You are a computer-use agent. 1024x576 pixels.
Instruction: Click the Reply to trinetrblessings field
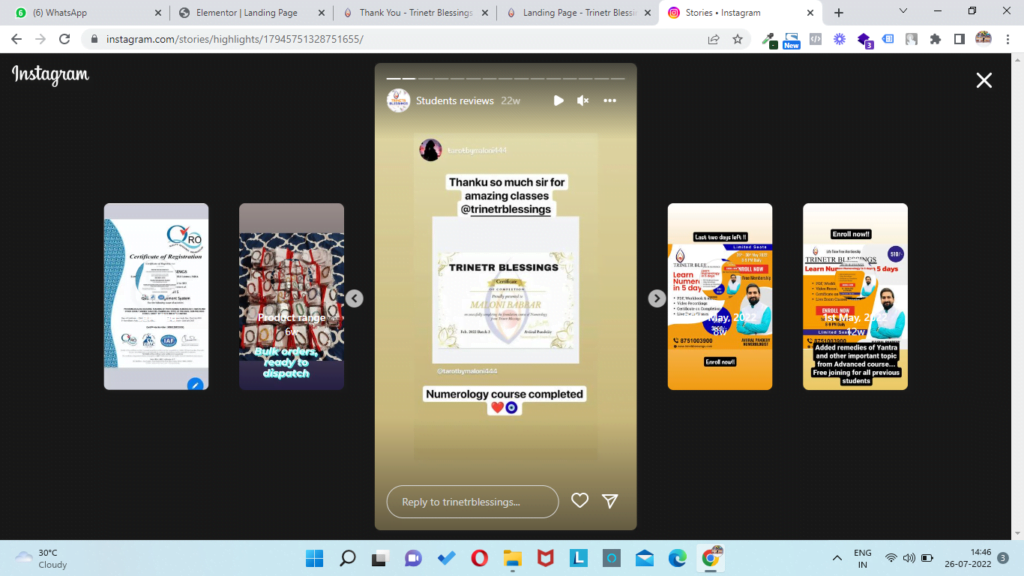472,502
